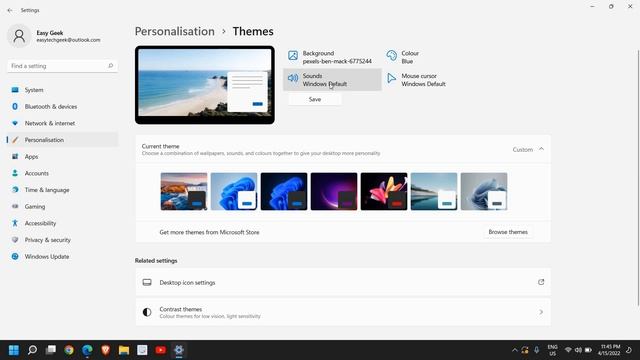The image size is (640, 360).
Task: Click Browse themes button
Action: (x=508, y=232)
